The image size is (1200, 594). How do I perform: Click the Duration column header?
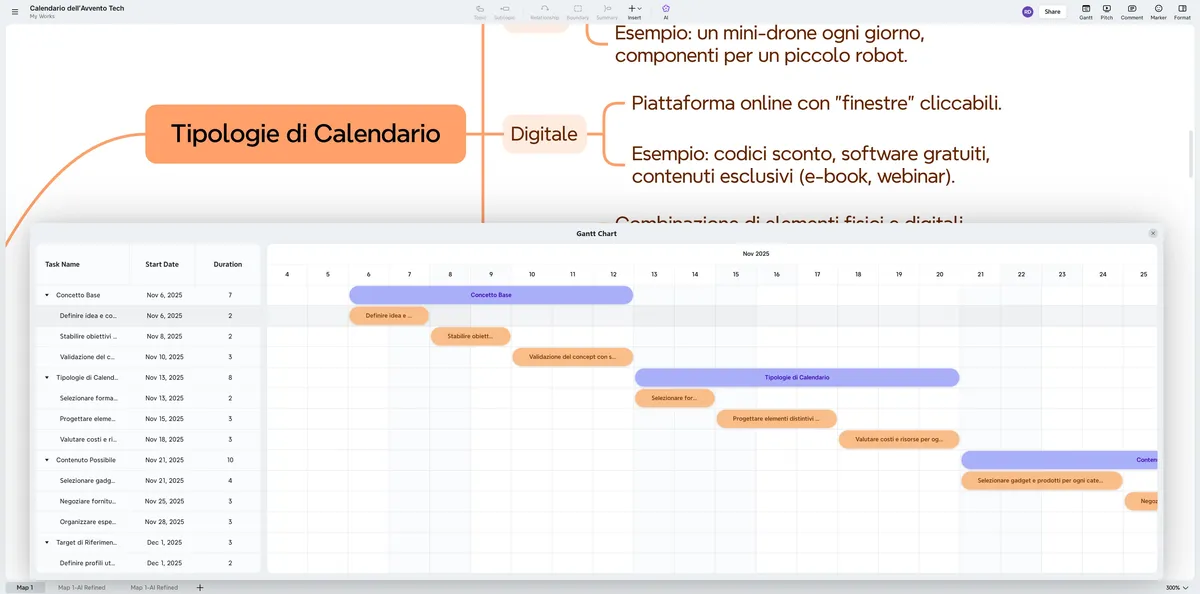[x=228, y=265]
